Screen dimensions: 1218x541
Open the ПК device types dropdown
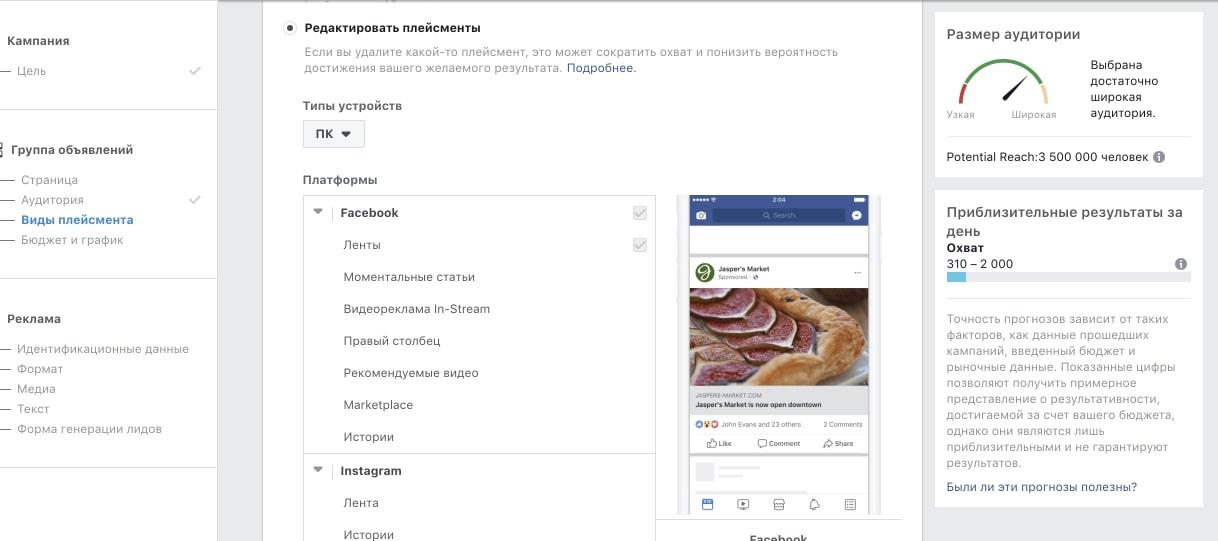click(x=334, y=134)
